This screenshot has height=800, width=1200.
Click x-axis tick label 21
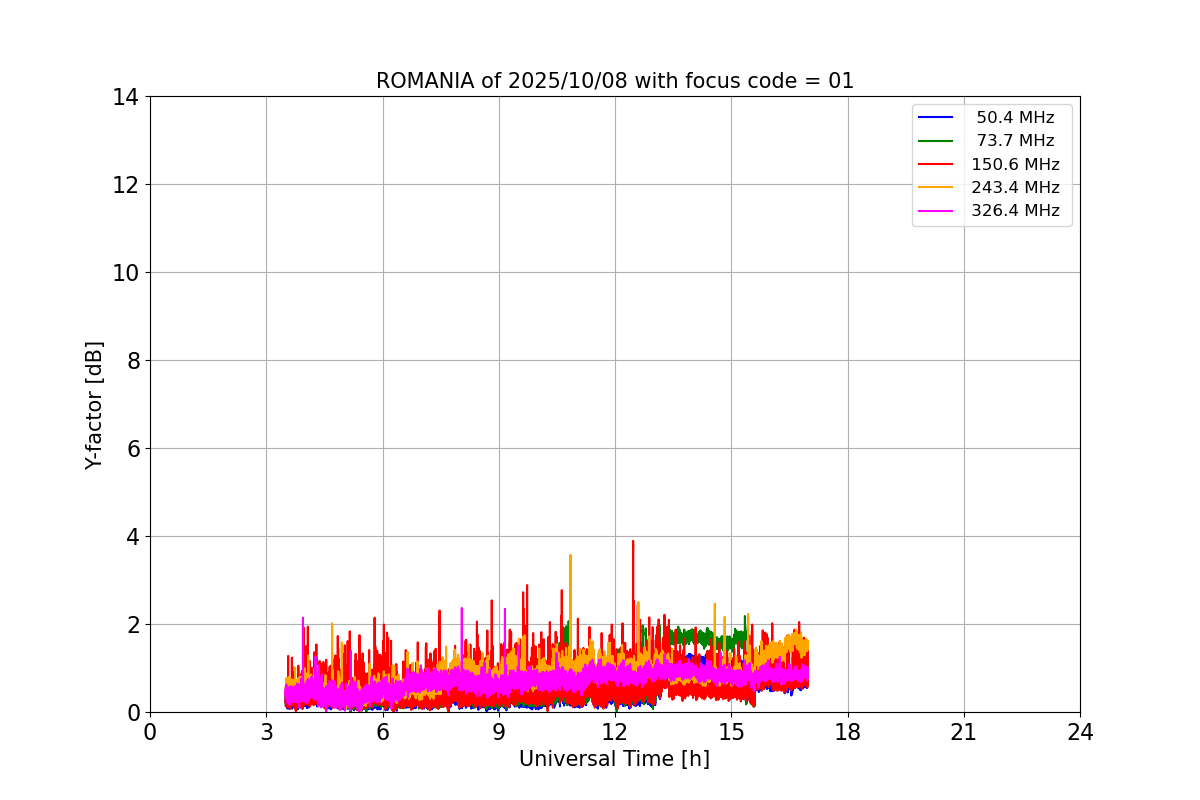point(964,732)
